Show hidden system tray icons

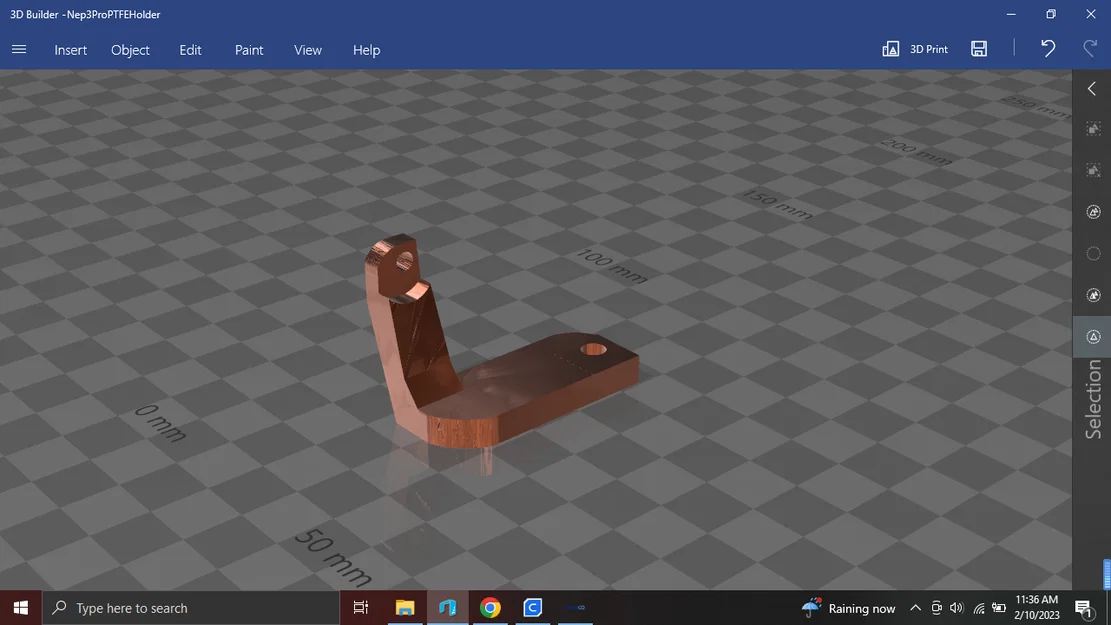(915, 608)
